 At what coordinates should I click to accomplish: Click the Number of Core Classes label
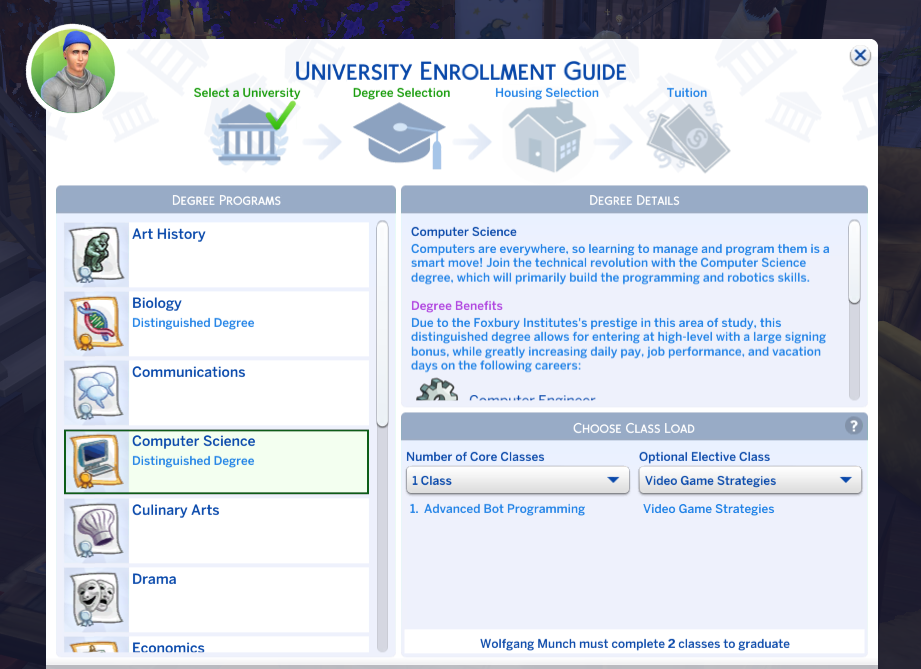[475, 456]
